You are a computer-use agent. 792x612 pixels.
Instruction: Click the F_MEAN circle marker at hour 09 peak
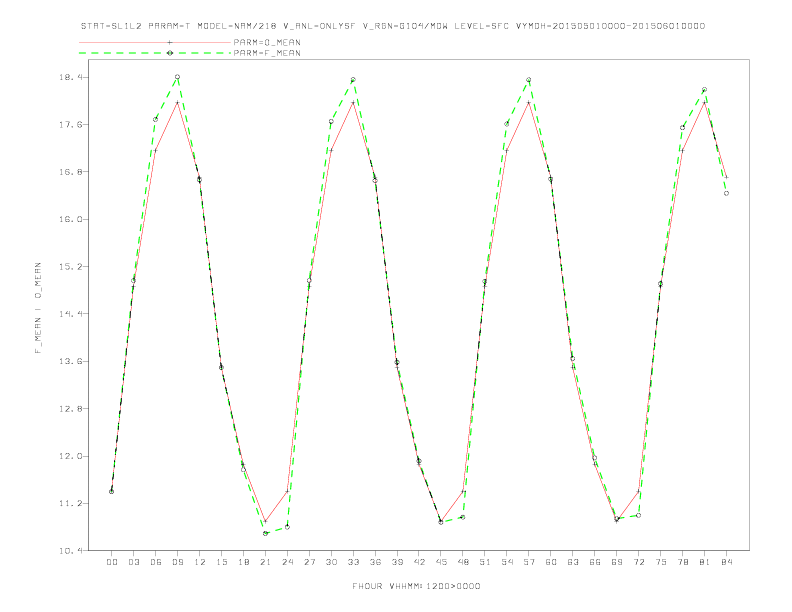tap(177, 77)
